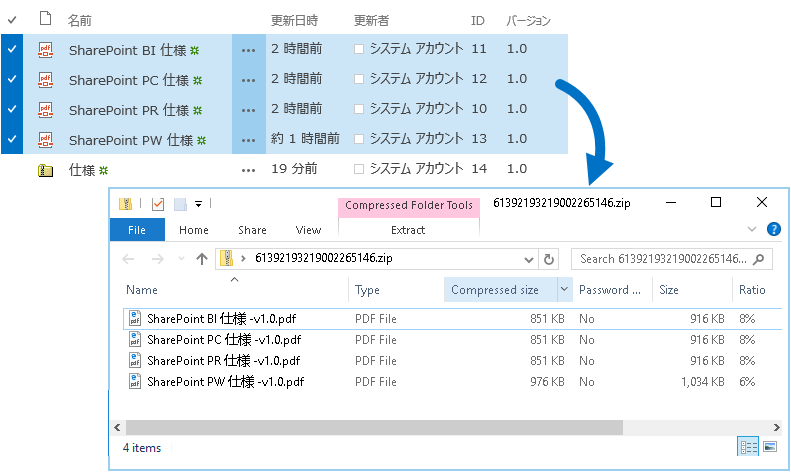Image resolution: width=791 pixels, height=476 pixels.
Task: Open ellipsis menu for 仕様 folder row
Action: 248,170
